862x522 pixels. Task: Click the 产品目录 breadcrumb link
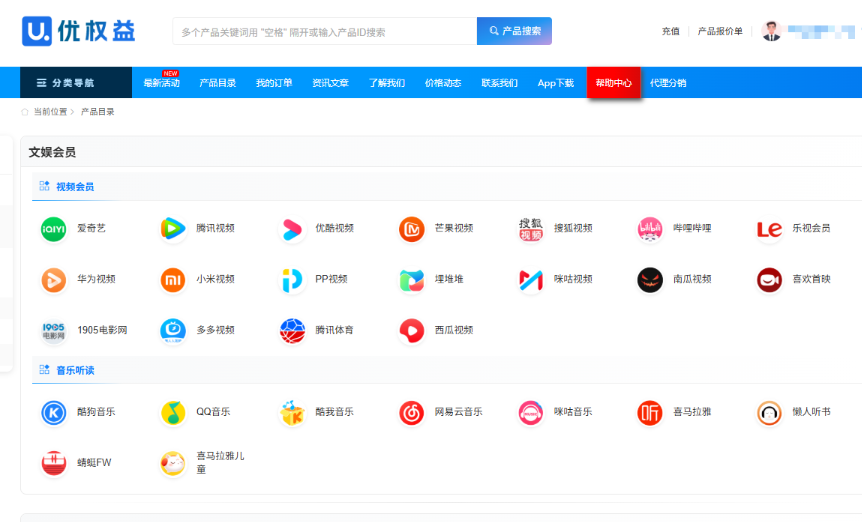(98, 112)
